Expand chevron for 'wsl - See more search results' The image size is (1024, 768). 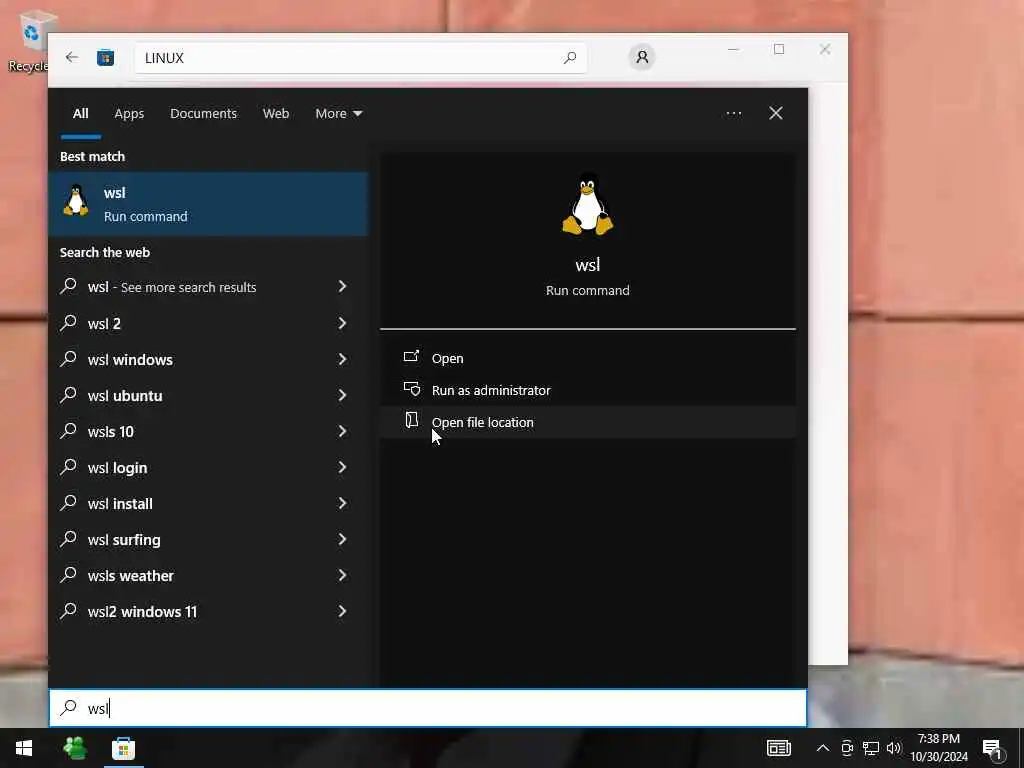tap(342, 286)
